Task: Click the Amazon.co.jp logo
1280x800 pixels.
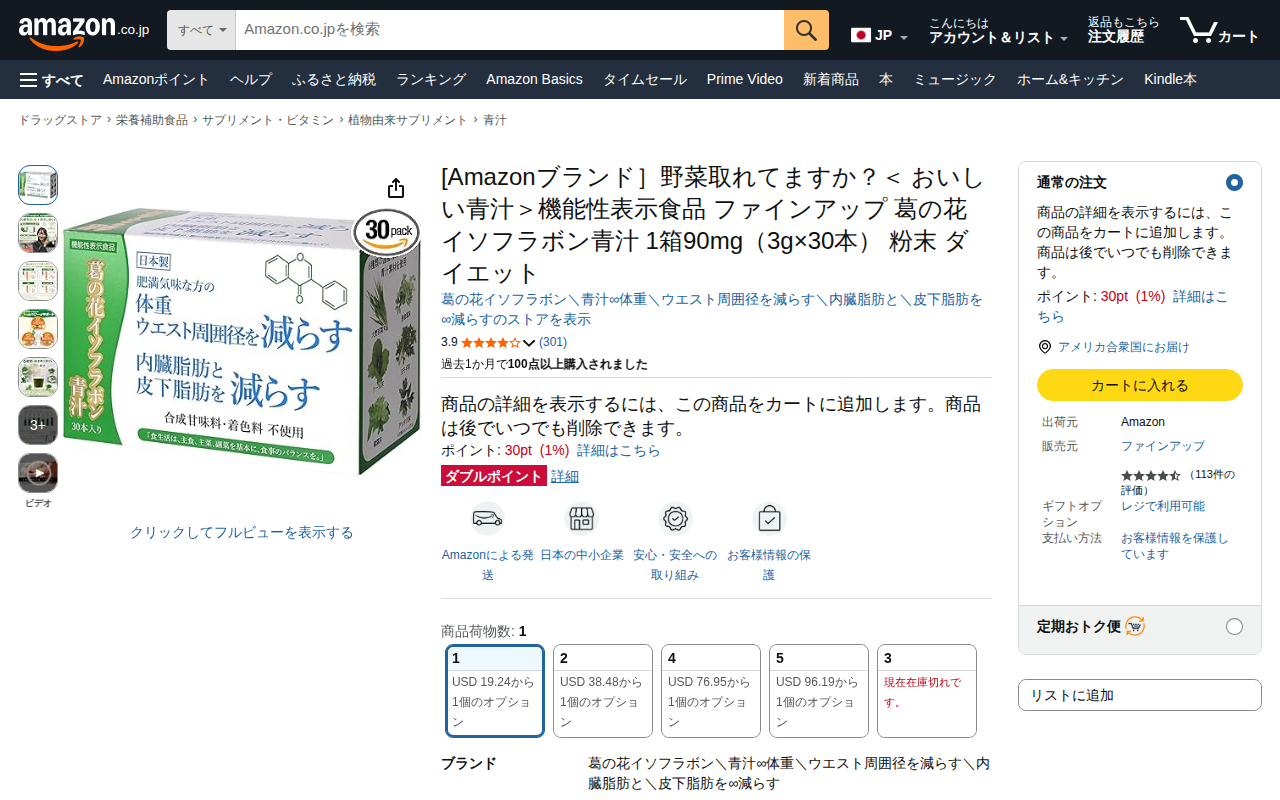Action: 84,31
